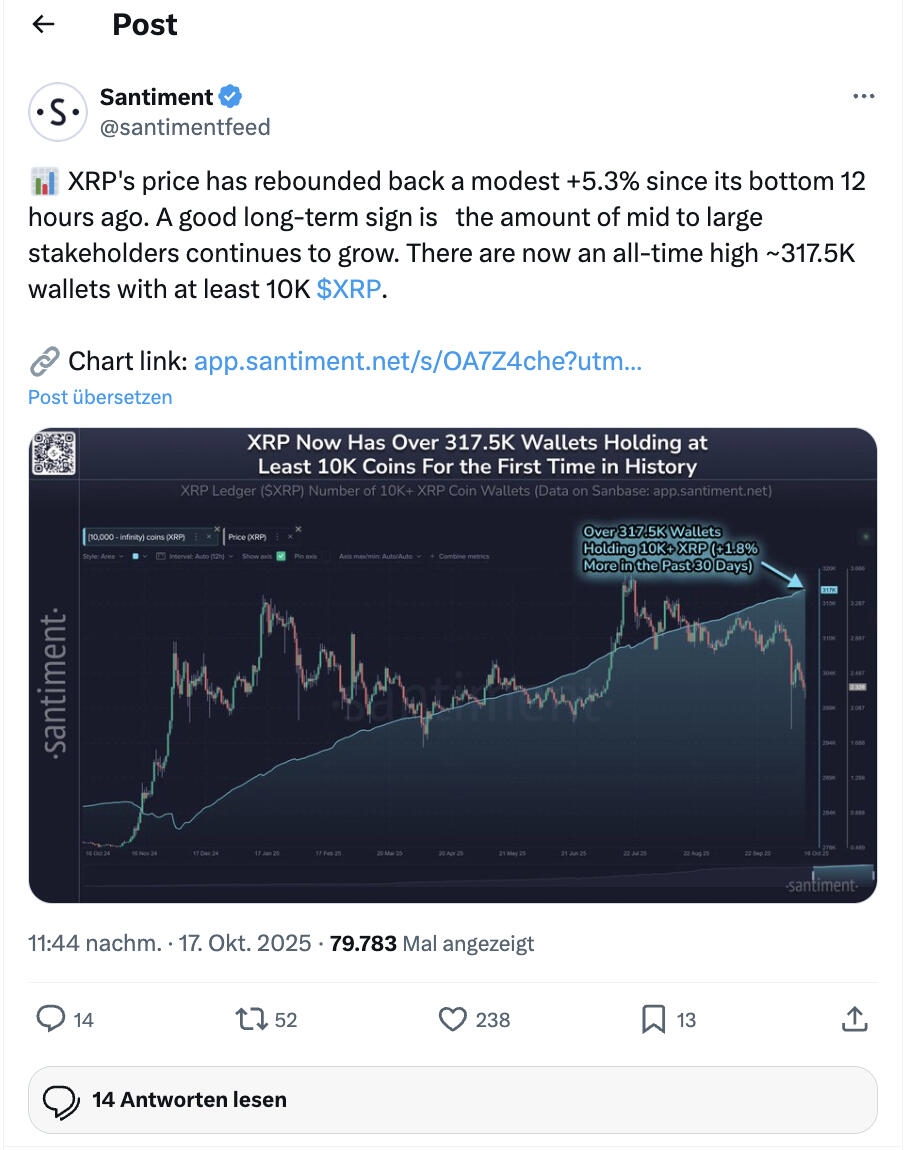This screenshot has width=910, height=1150.
Task: Repost this post via retweet icon
Action: (250, 1019)
